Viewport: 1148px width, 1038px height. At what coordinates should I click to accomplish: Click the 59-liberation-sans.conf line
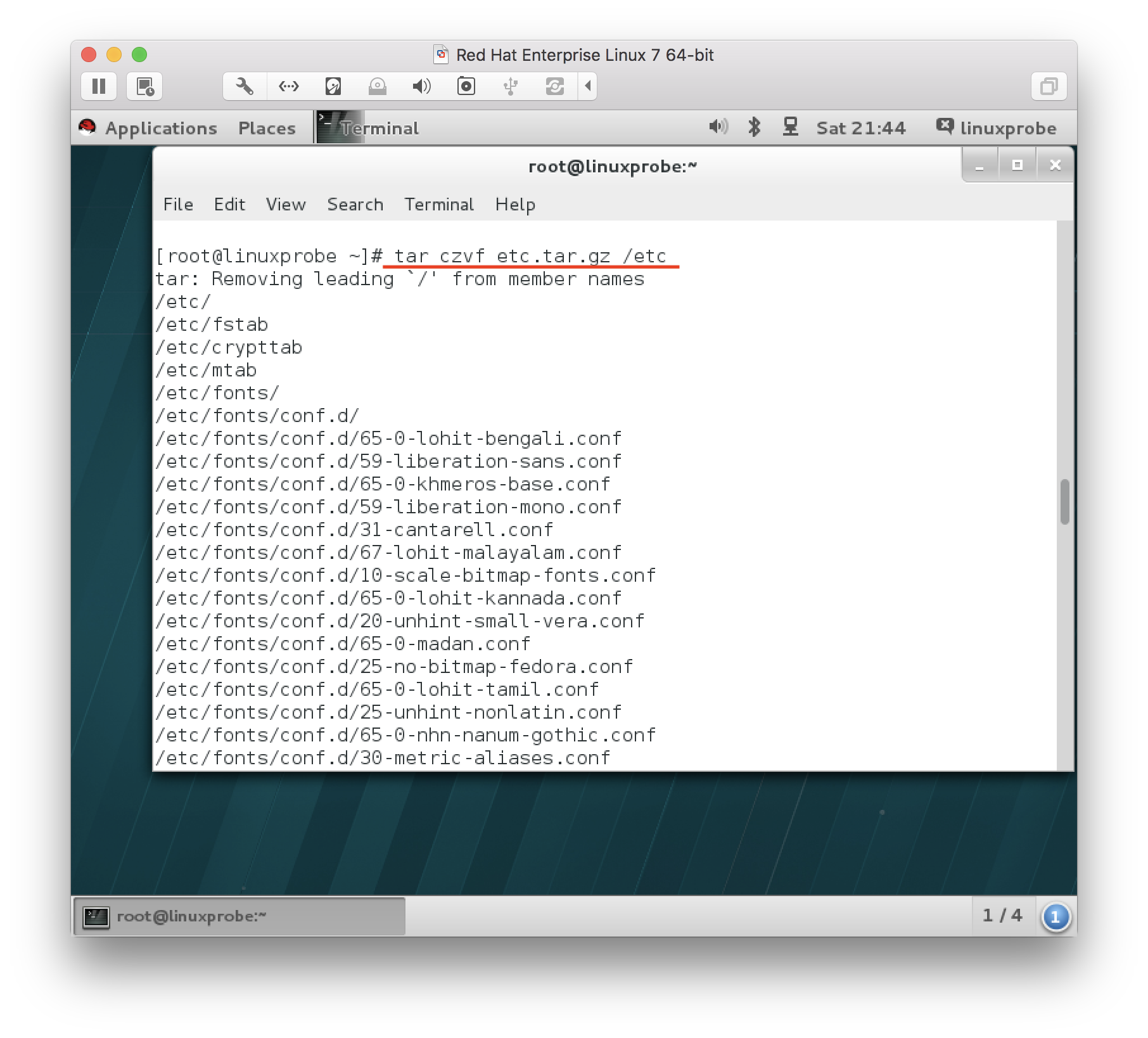coord(389,461)
